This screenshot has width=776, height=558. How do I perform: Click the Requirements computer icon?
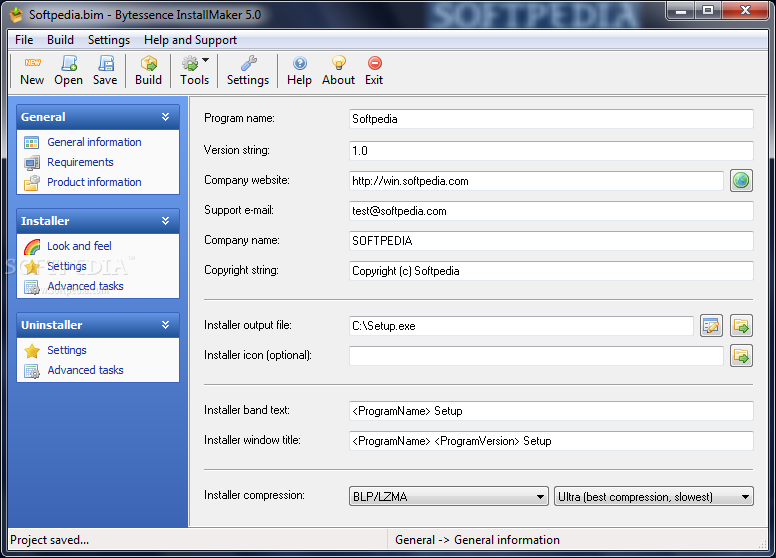[x=32, y=162]
